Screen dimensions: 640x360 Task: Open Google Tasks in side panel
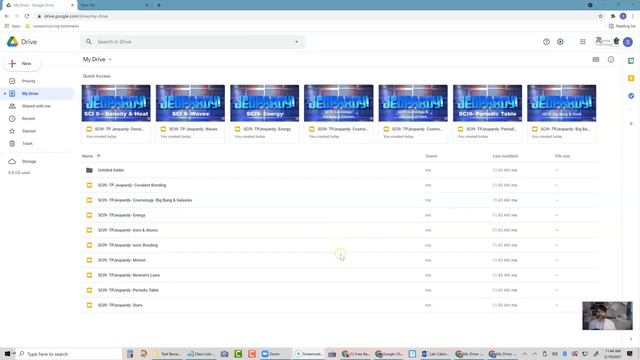(631, 96)
